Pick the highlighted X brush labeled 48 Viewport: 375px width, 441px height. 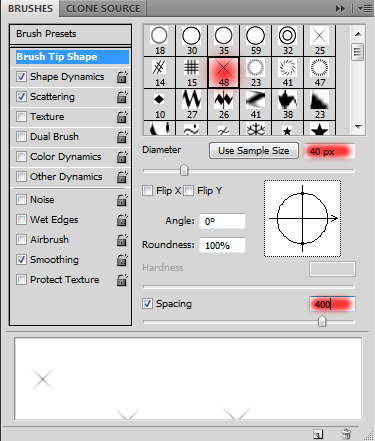[x=223, y=72]
